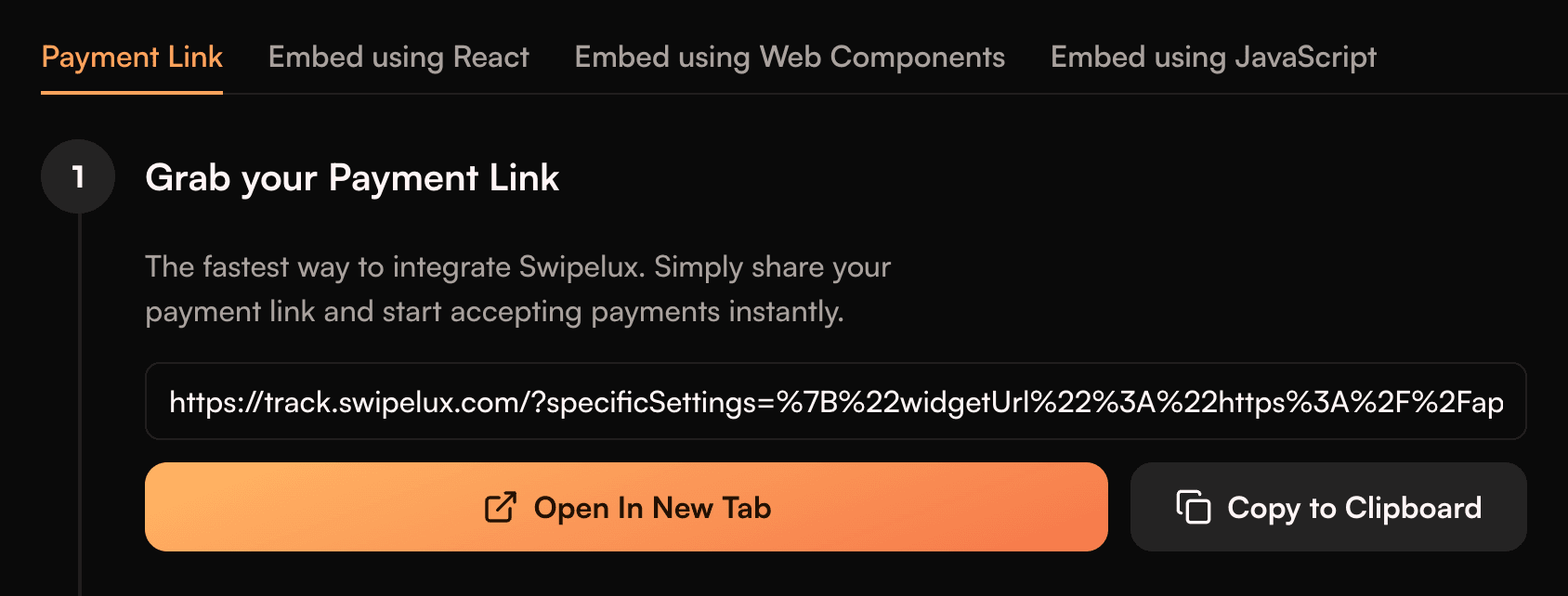Click the Open In New Tab button
Viewport: 1568px width, 596px height.
click(627, 507)
